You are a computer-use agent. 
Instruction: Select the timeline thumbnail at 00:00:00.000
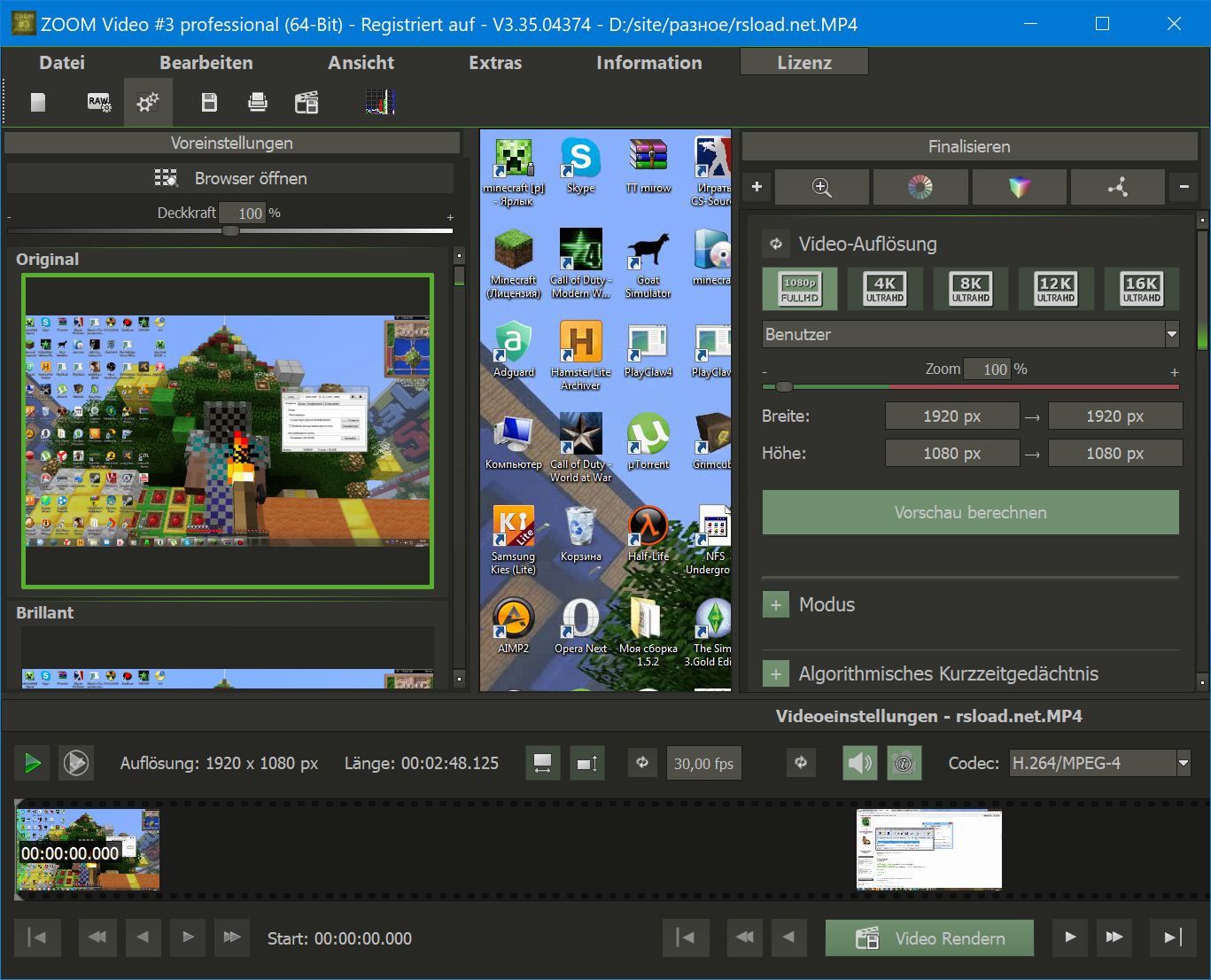click(x=89, y=850)
